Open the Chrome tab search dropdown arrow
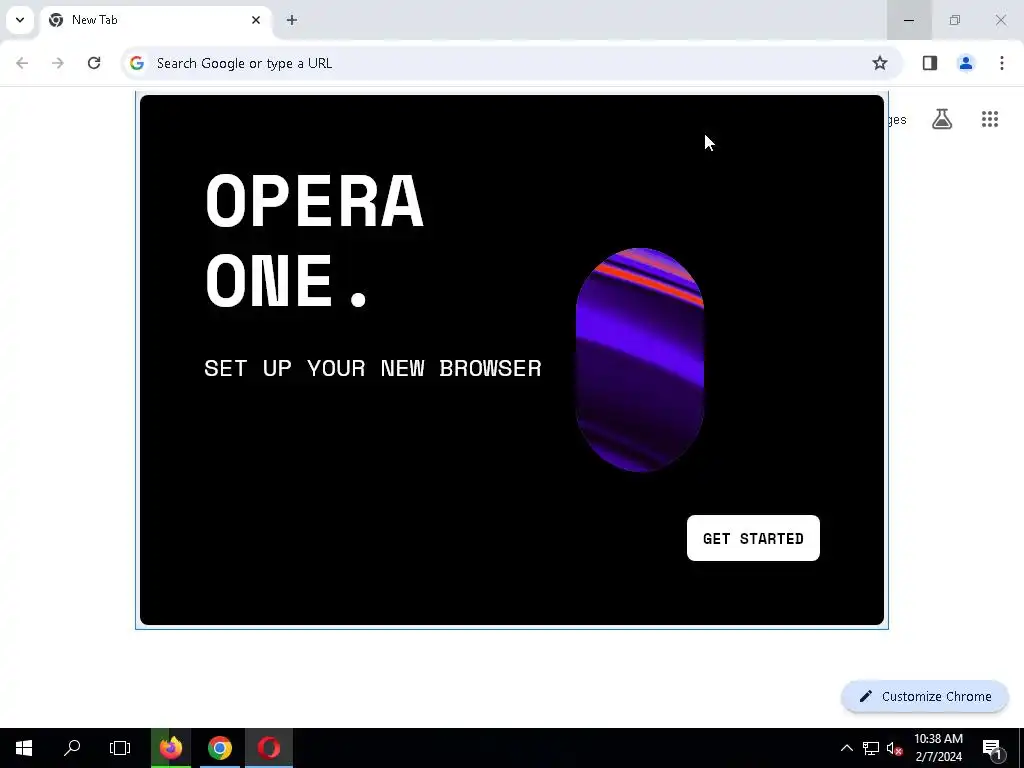This screenshot has width=1024, height=768. (20, 20)
